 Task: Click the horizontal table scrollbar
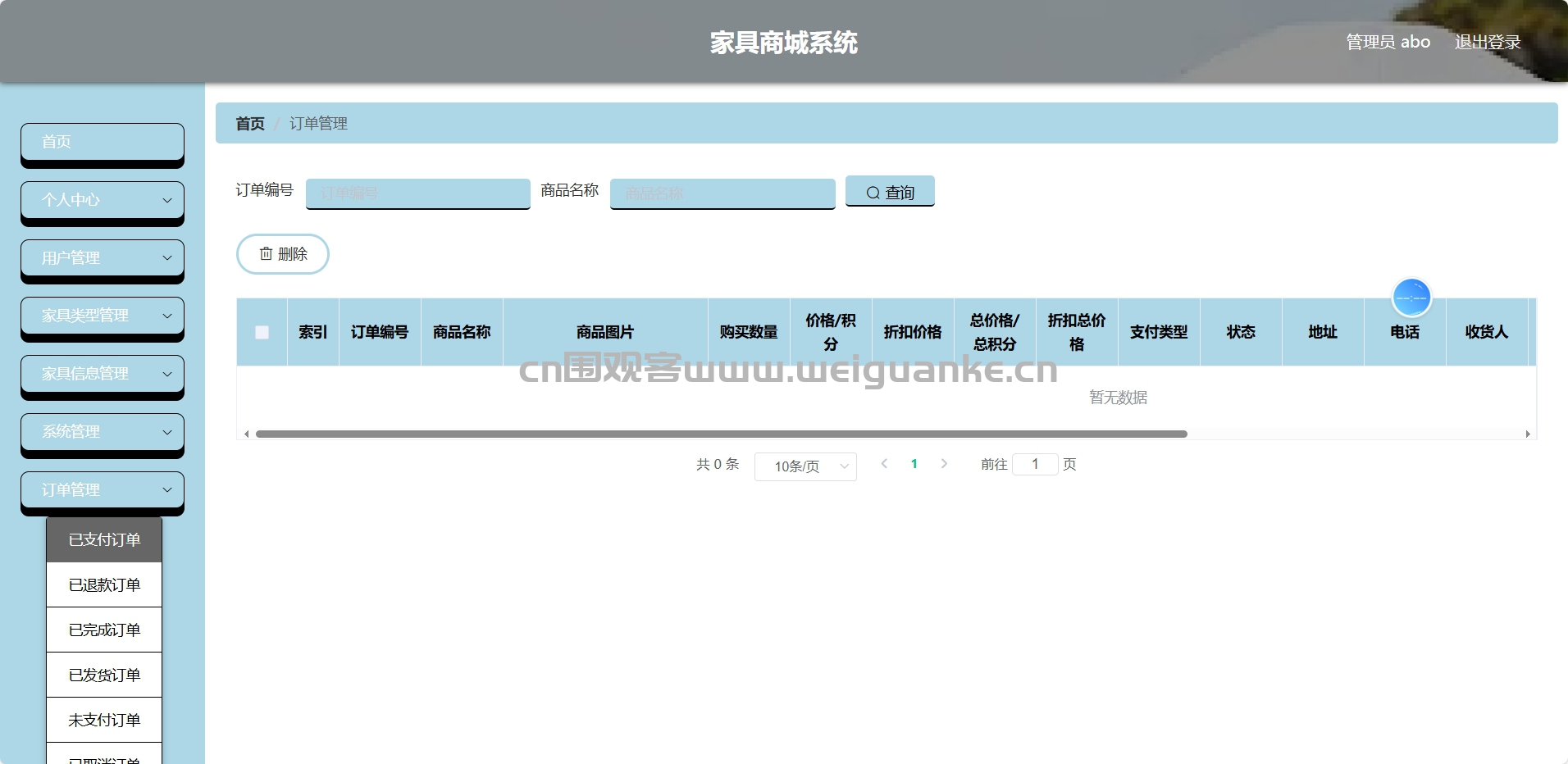722,434
